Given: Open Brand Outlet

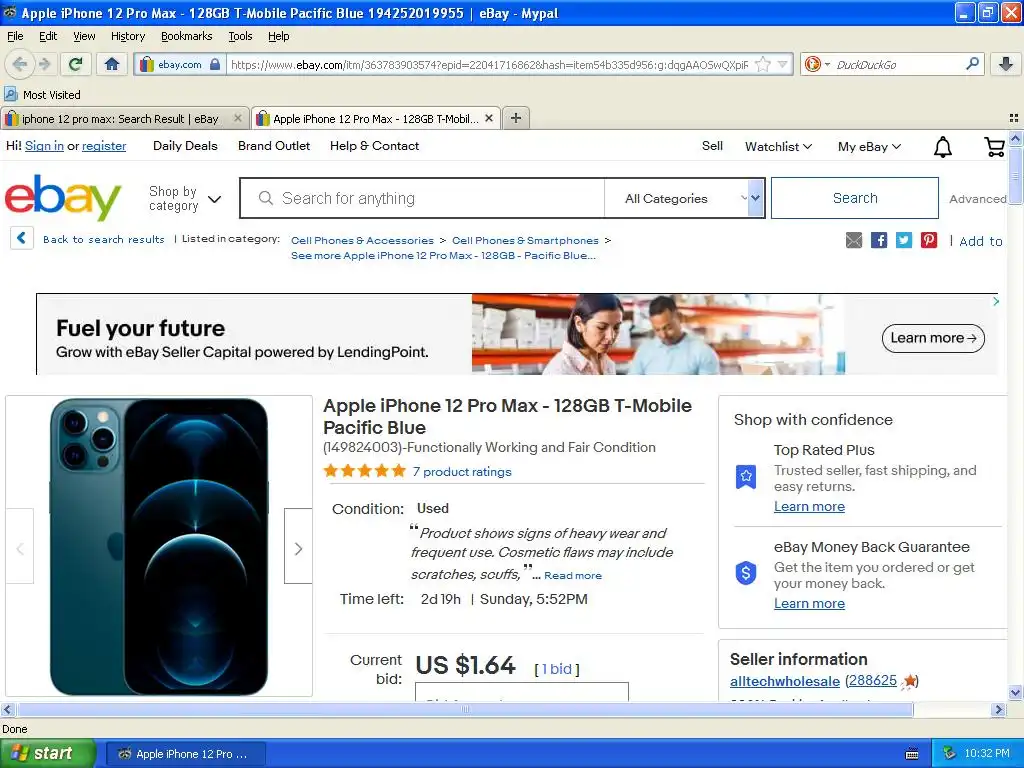Looking at the screenshot, I should (274, 146).
